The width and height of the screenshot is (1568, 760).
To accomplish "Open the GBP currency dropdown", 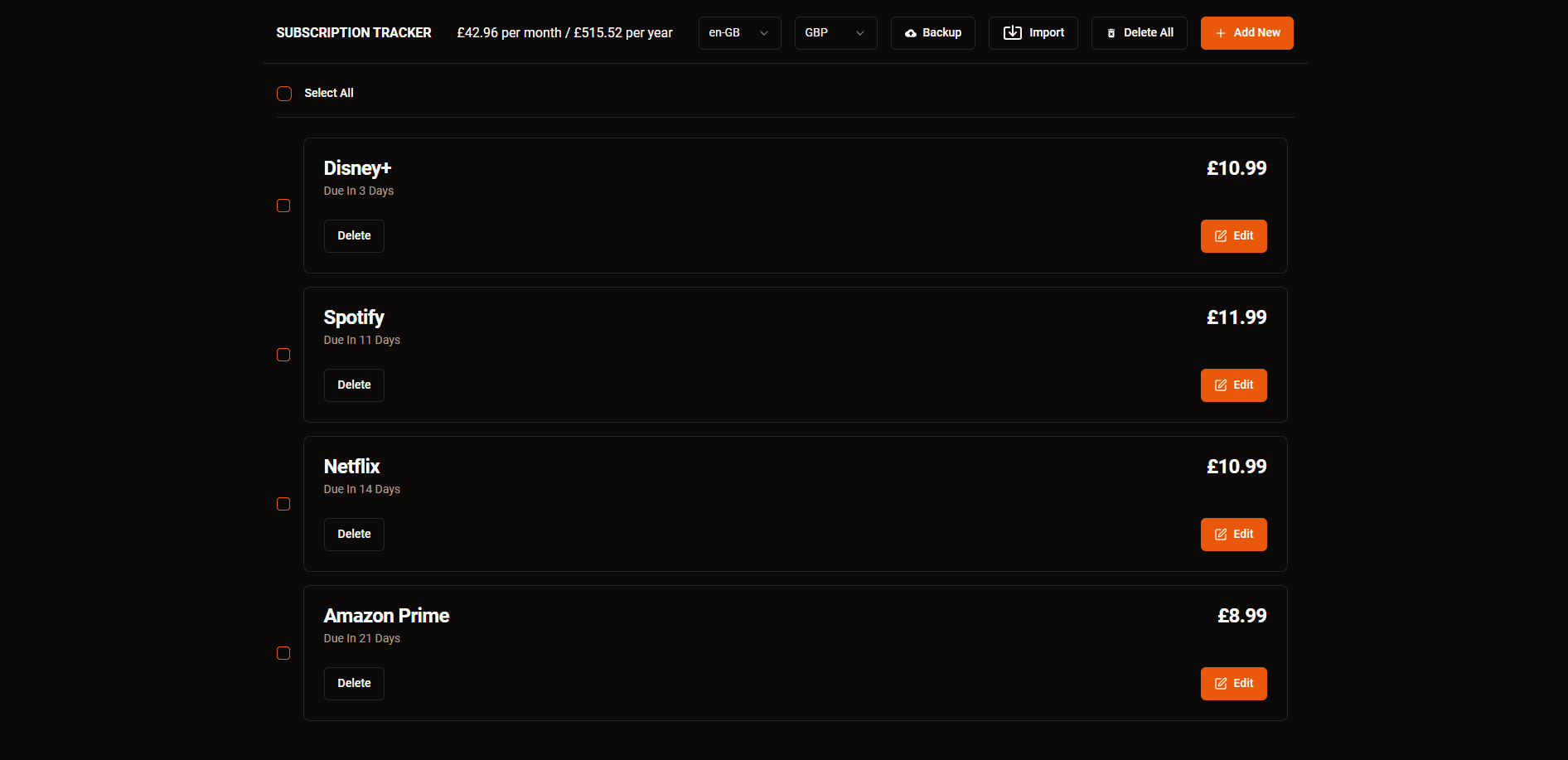I will tap(836, 33).
